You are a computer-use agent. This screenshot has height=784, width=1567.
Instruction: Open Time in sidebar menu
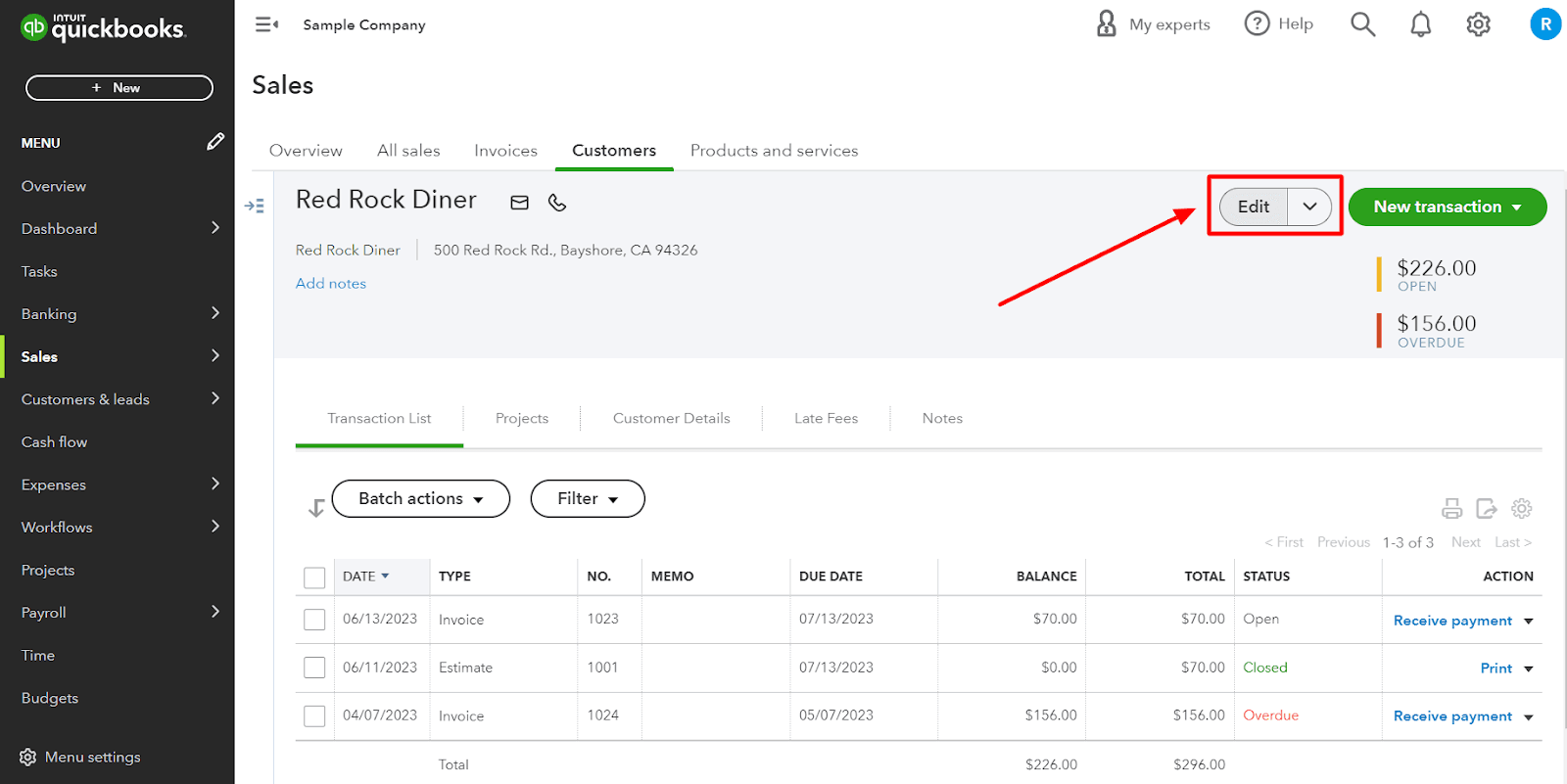[x=38, y=655]
